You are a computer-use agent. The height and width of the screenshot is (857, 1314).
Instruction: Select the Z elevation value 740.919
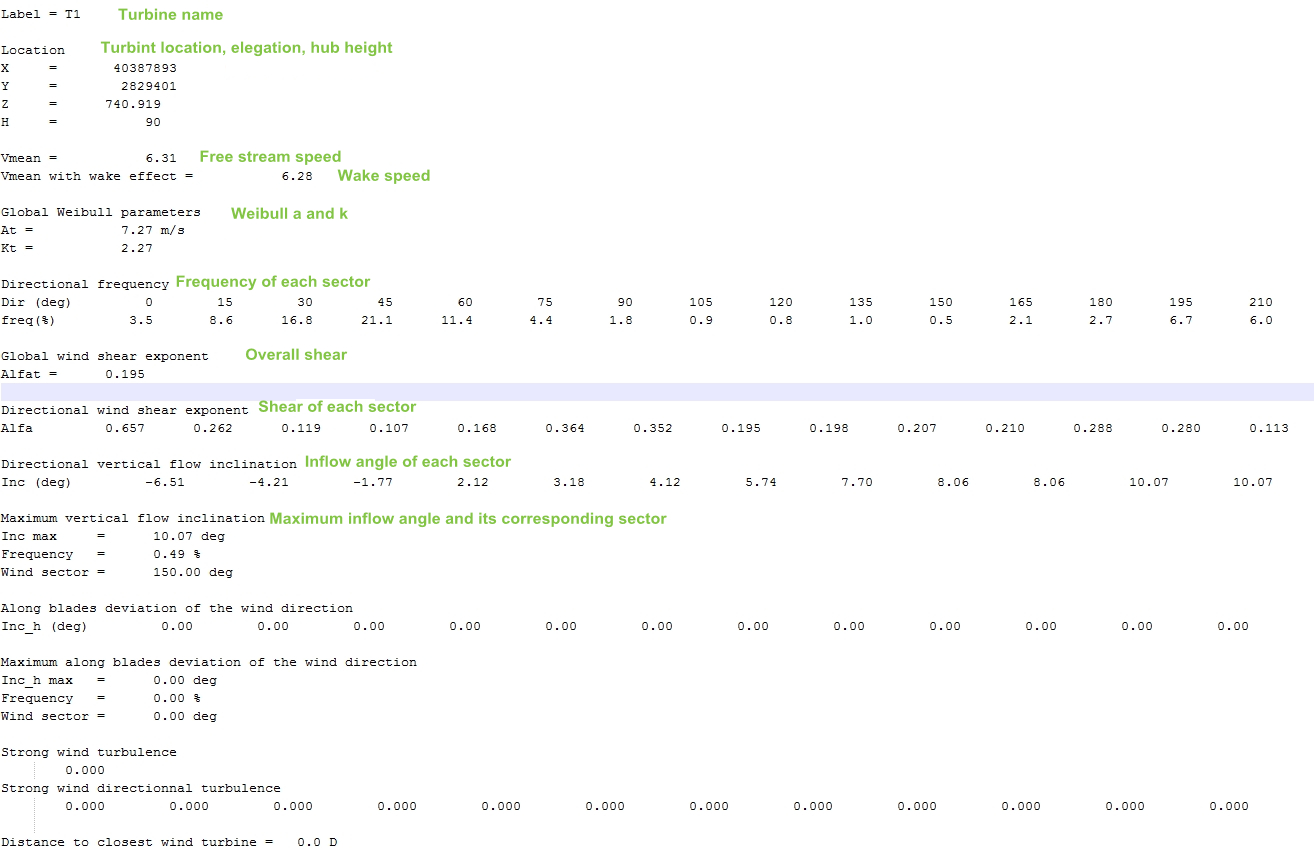[133, 104]
